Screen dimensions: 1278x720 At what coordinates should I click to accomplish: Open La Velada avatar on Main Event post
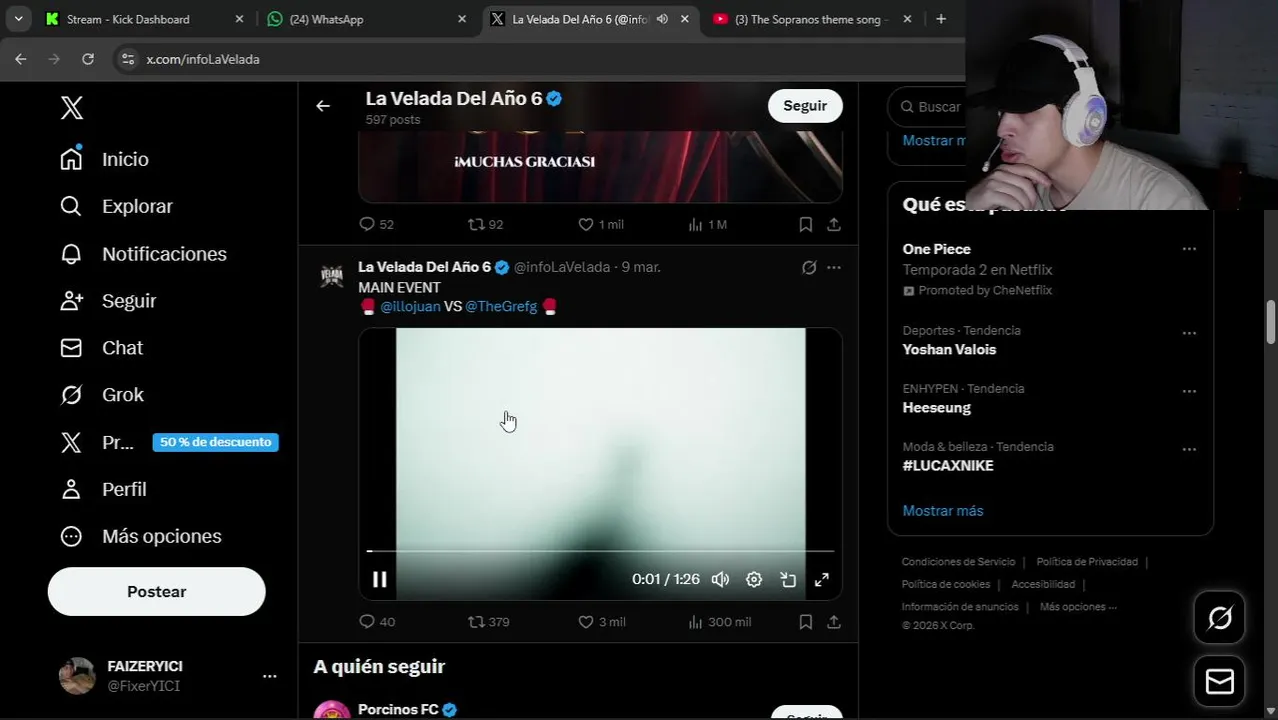pos(332,277)
